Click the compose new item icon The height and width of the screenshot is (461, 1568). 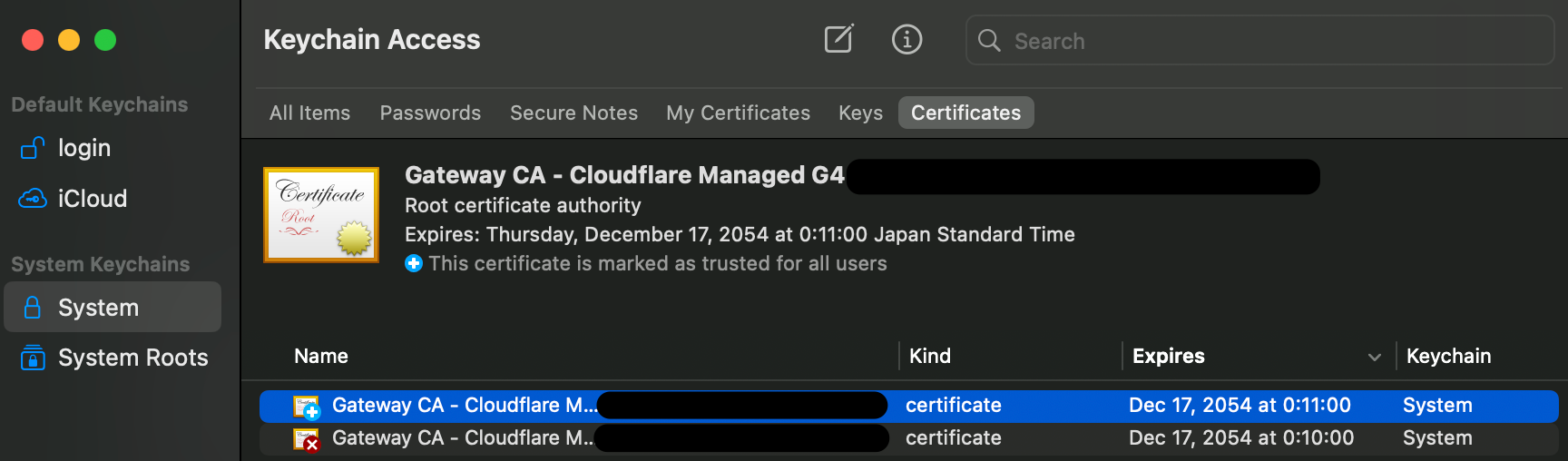(x=838, y=39)
